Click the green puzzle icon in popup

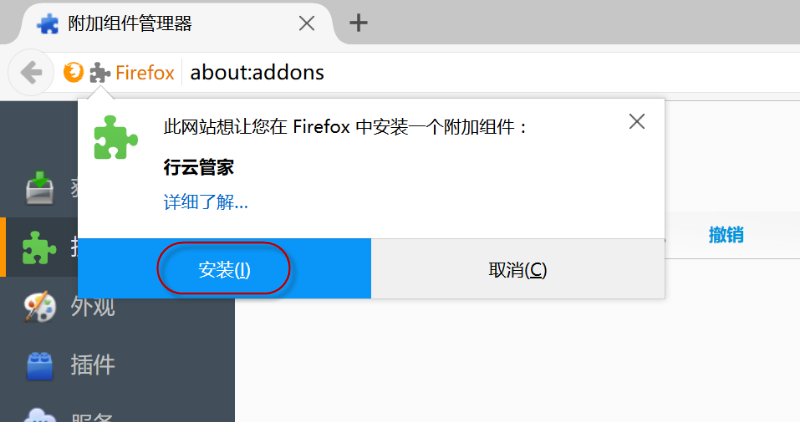(x=116, y=137)
